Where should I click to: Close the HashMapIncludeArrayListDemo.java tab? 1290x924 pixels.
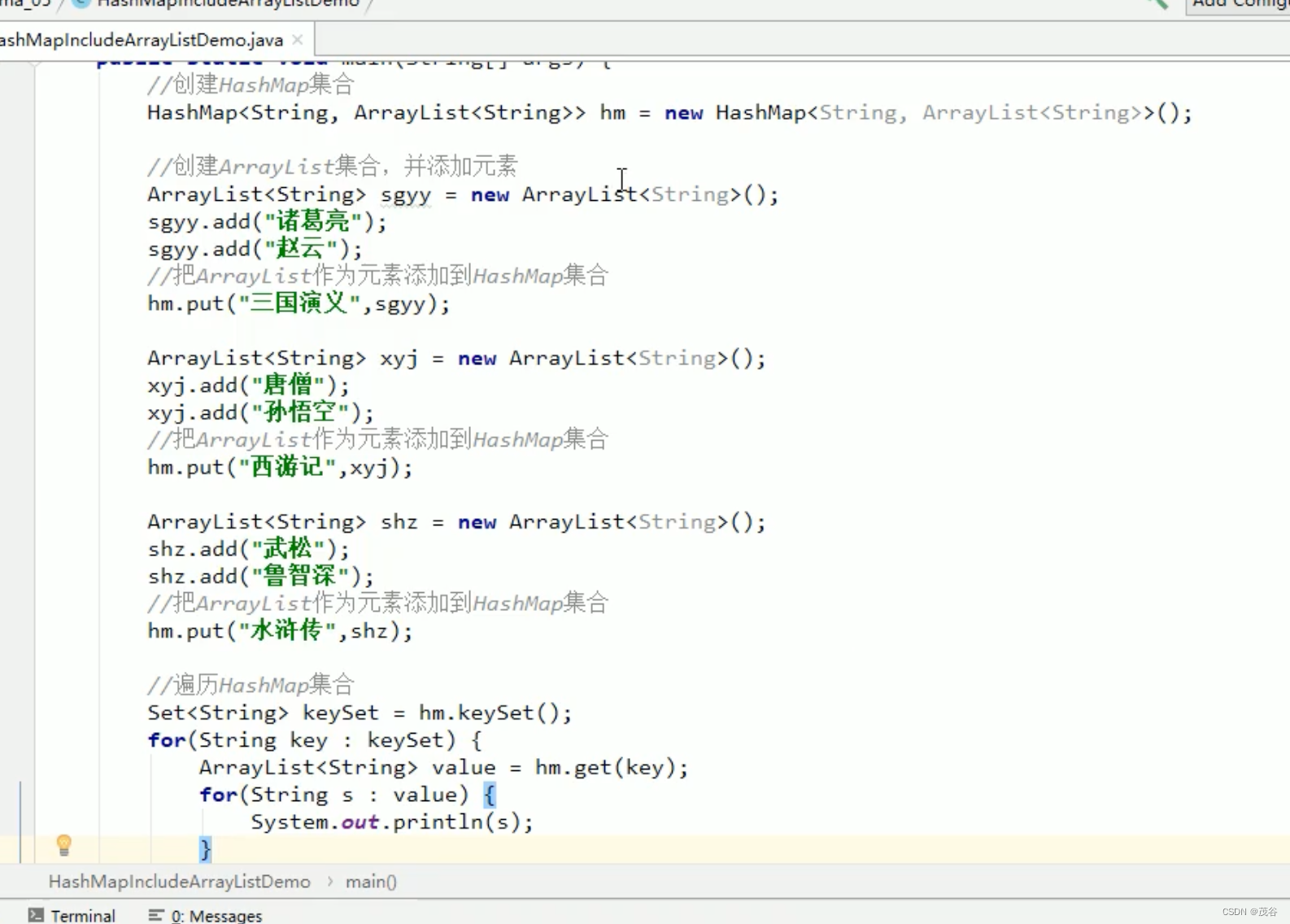click(x=298, y=39)
